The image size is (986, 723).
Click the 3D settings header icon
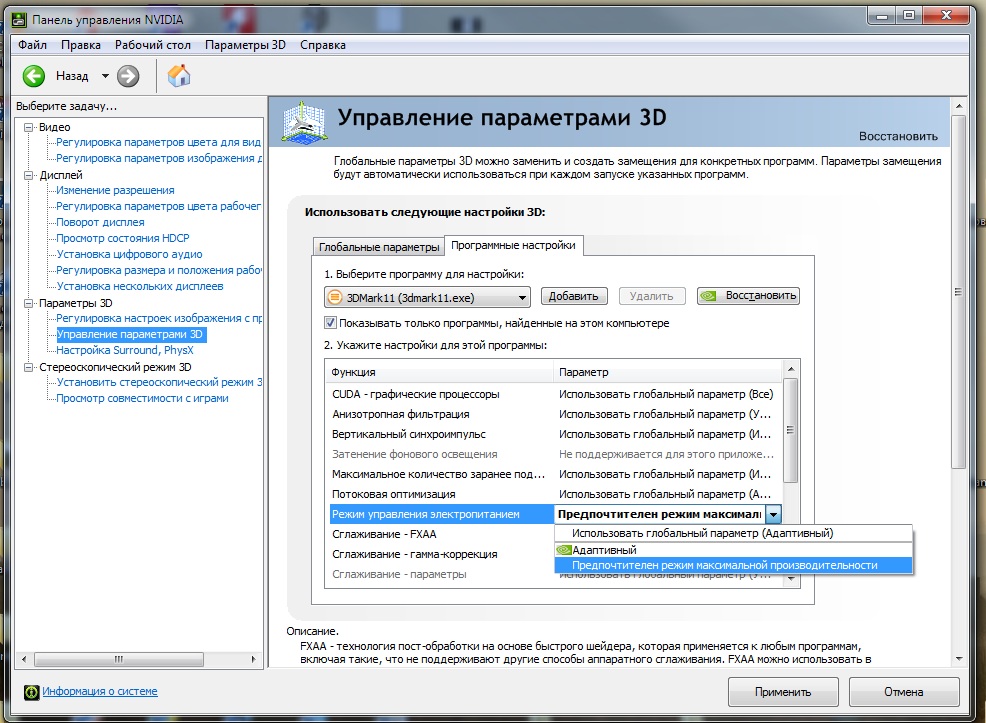point(304,125)
